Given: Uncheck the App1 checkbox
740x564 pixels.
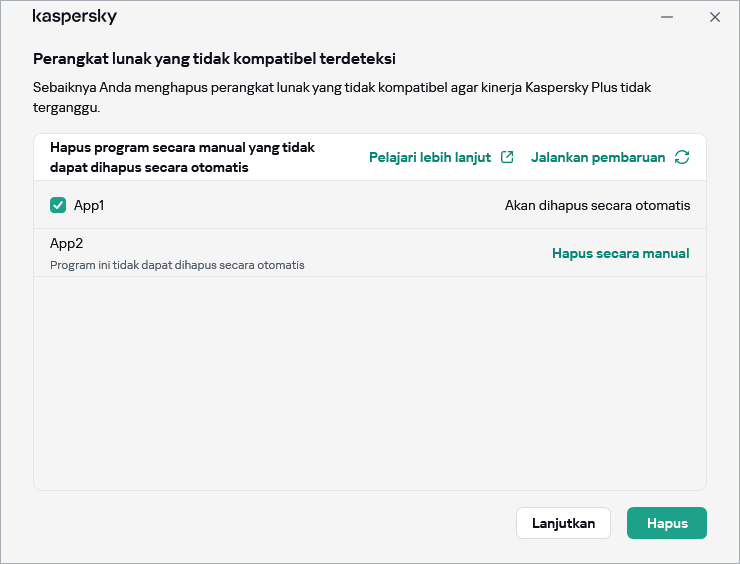Looking at the screenshot, I should coord(58,205).
